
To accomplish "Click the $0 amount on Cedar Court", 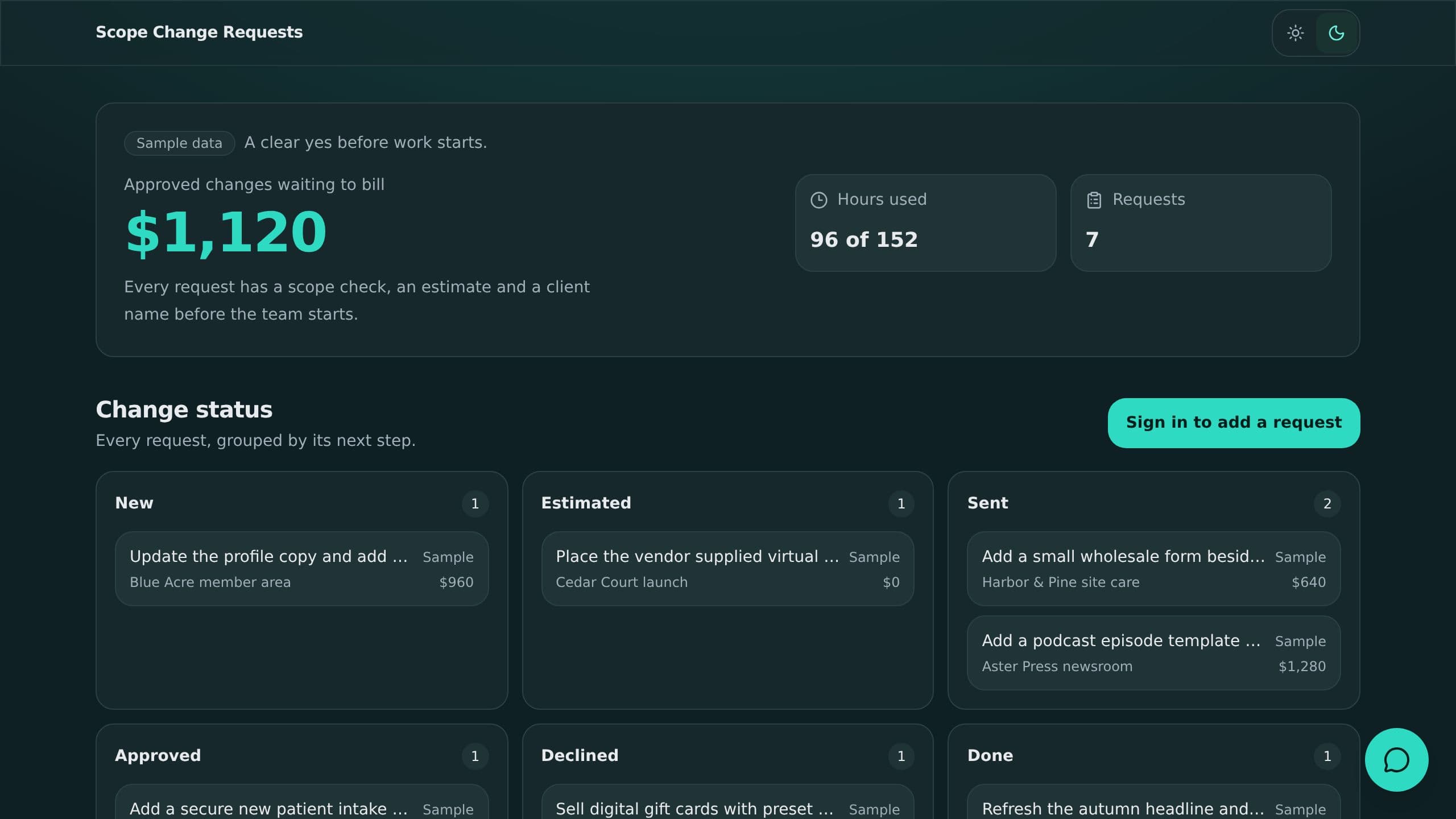I will [891, 582].
